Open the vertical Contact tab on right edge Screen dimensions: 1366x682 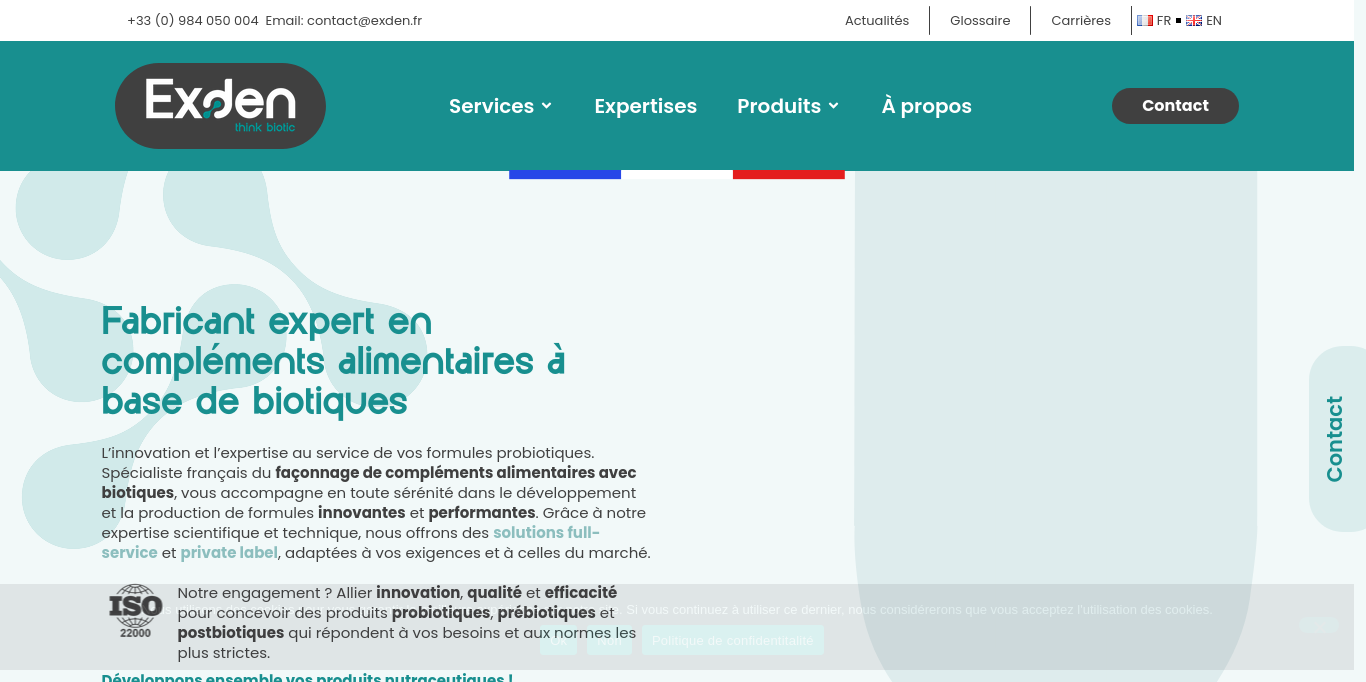pyautogui.click(x=1333, y=437)
